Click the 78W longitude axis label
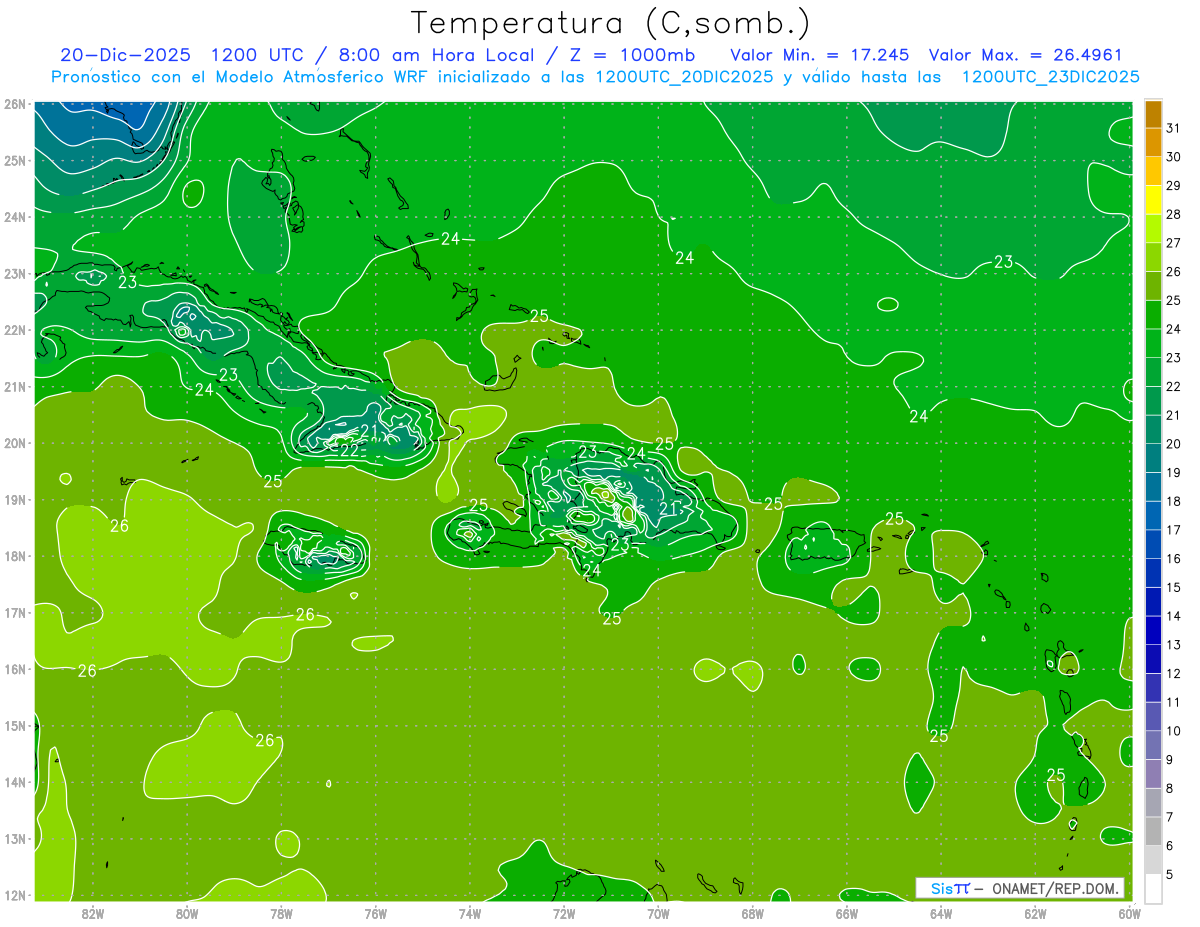The image size is (1200, 927). click(x=281, y=913)
